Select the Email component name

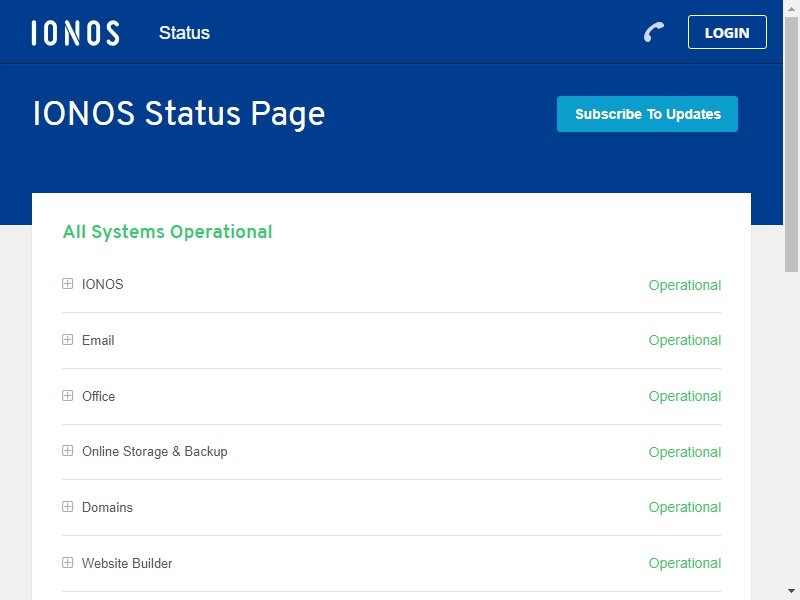98,340
